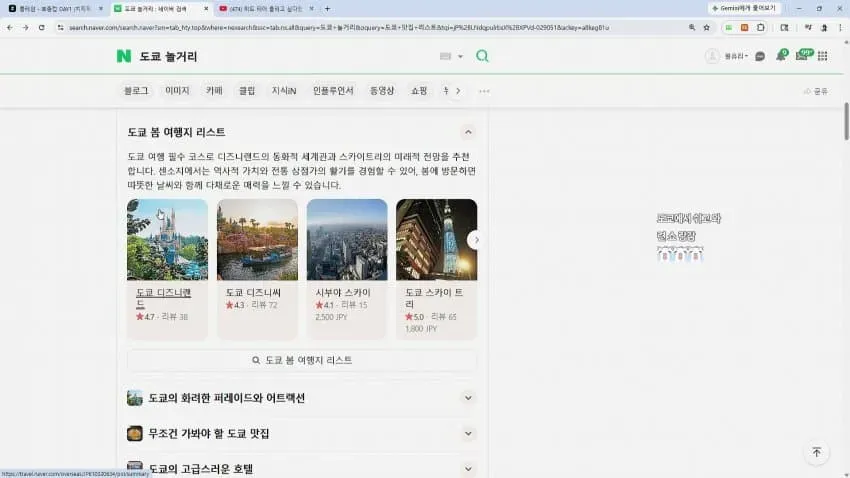Screen dimensions: 850x478
Task: Click the parade thumbnail beside 퍼레이드와 어트랙션
Action: click(134, 398)
